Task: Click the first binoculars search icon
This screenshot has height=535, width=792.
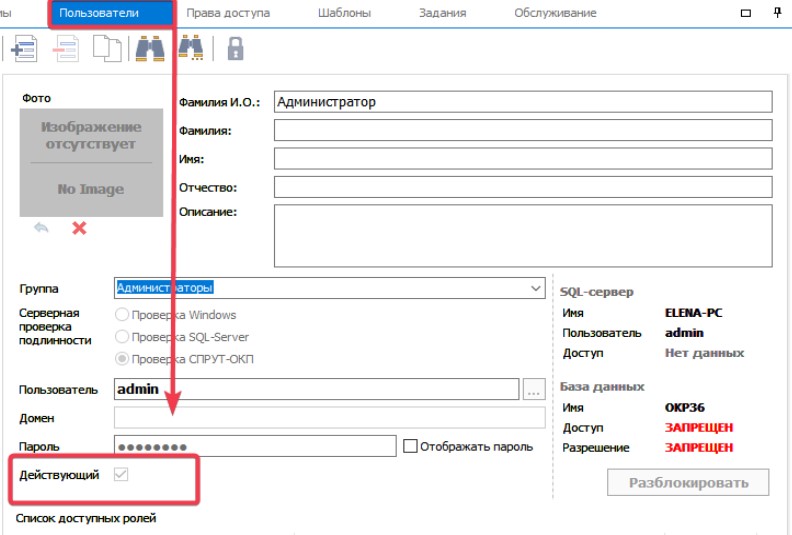Action: (150, 48)
